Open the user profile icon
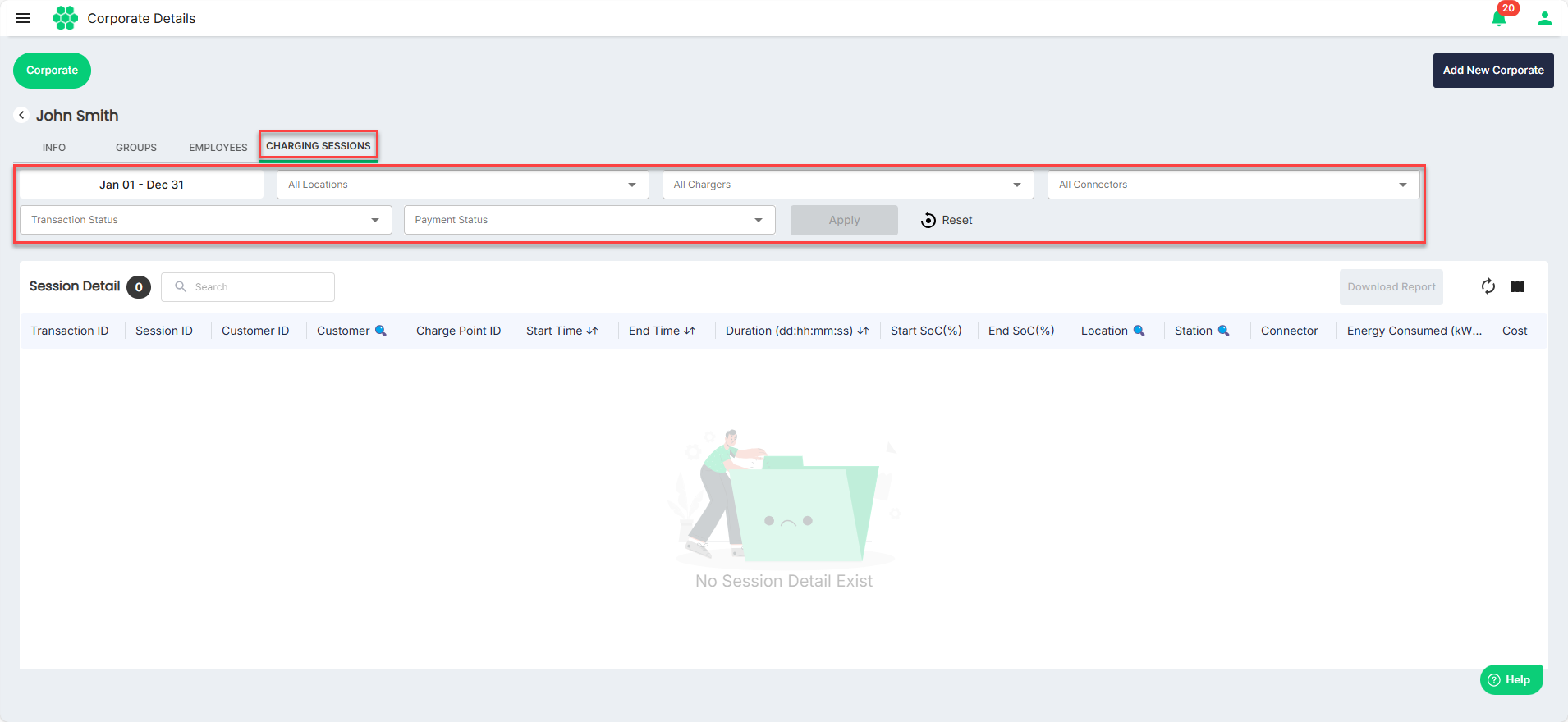Screen dimensions: 1568x722 point(1544,18)
